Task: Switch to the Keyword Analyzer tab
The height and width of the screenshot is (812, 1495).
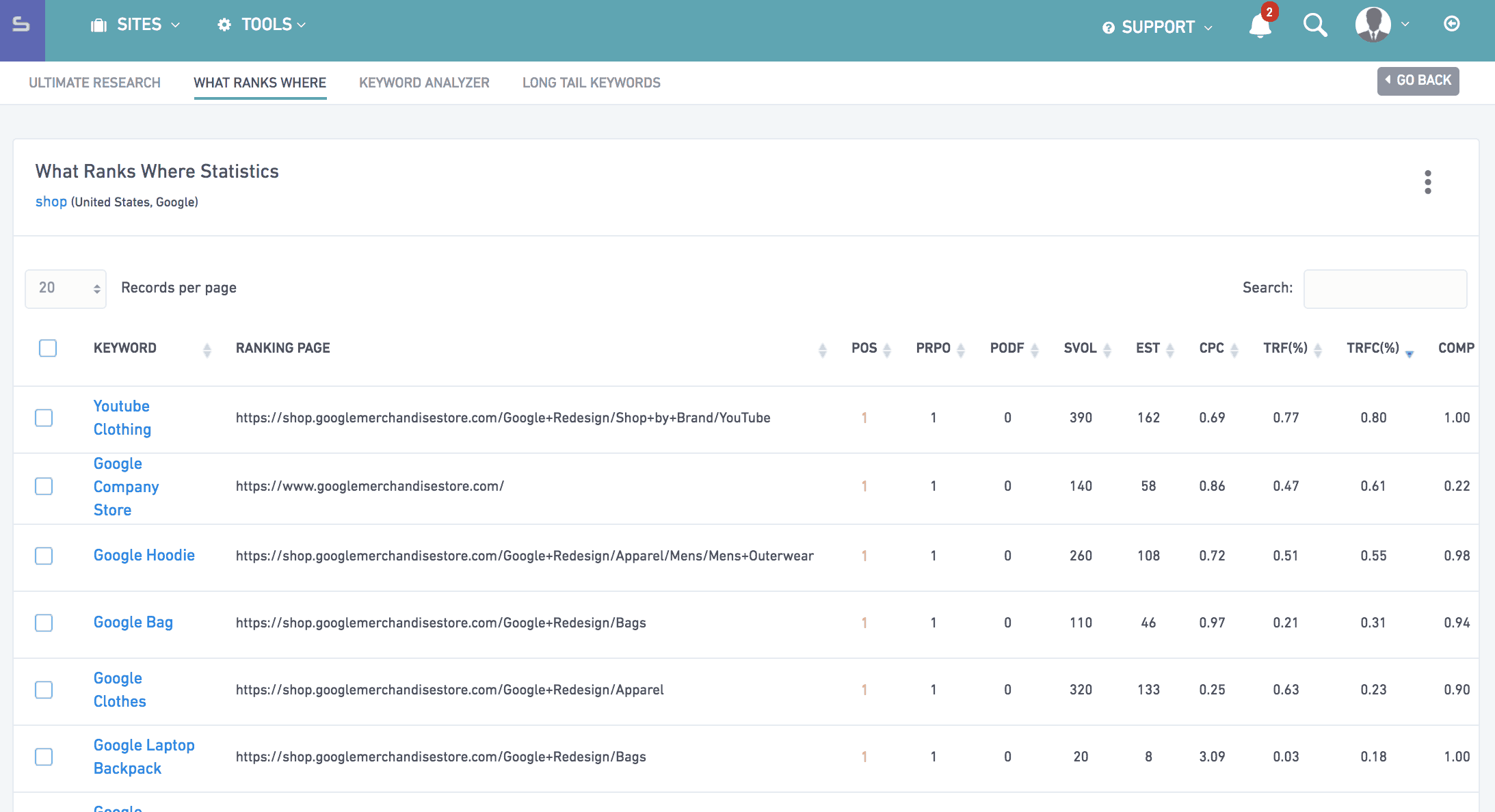Action: point(424,83)
